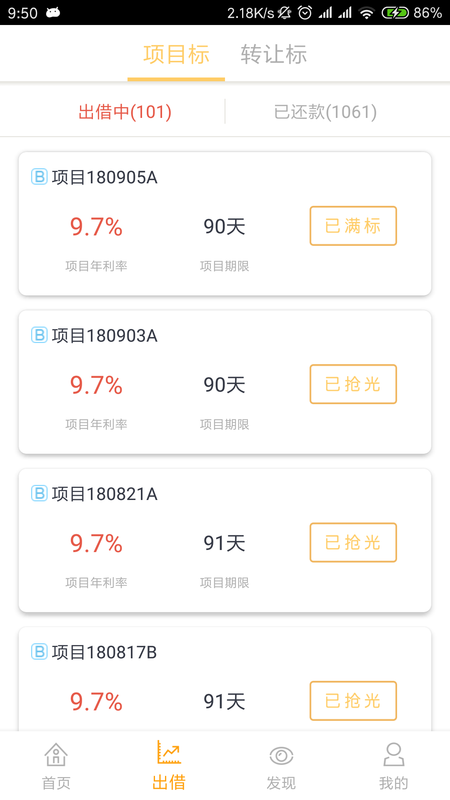Open the 首页 home icon
The height and width of the screenshot is (800, 450).
point(56,755)
